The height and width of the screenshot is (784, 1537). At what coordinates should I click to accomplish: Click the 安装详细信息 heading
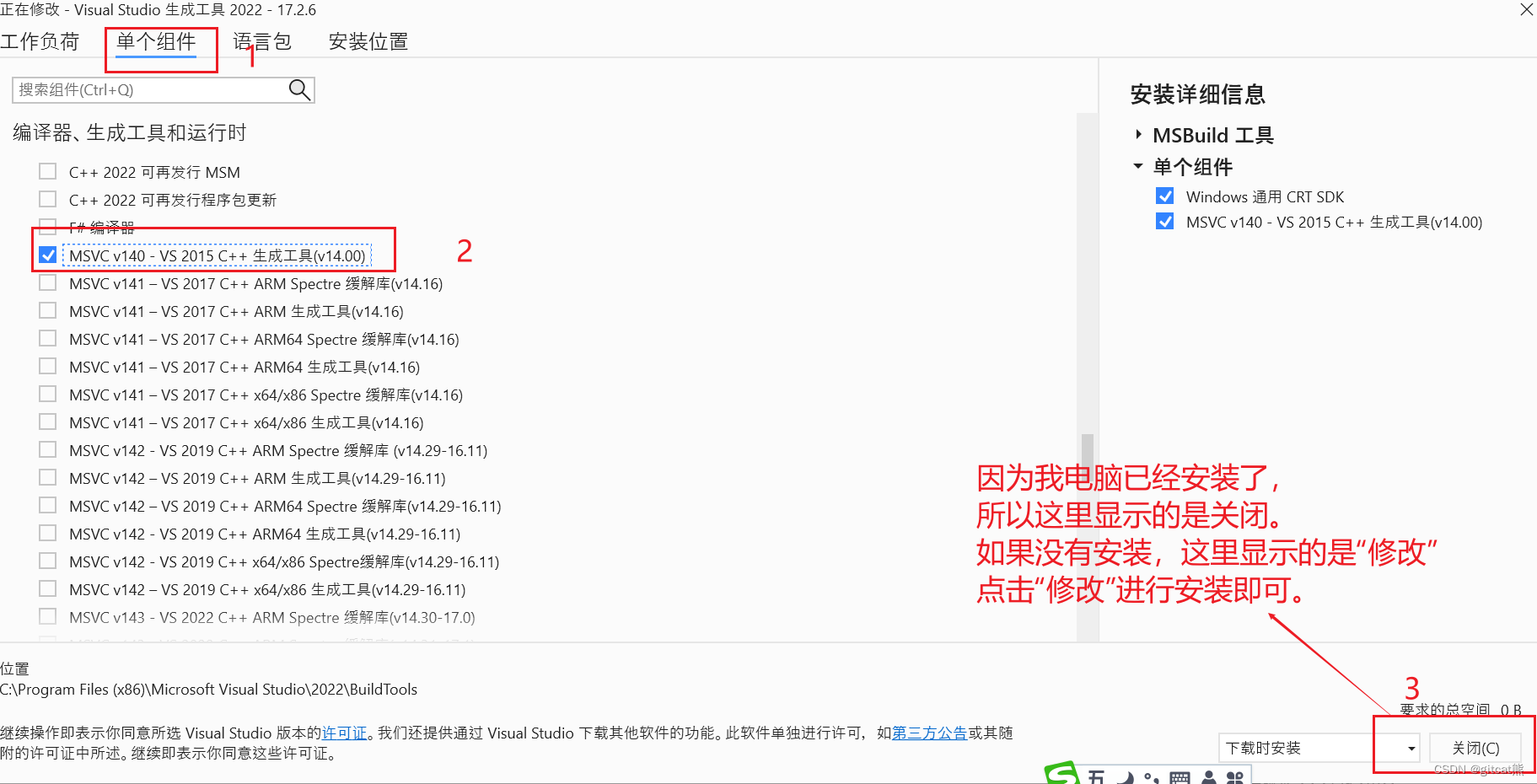(1197, 94)
